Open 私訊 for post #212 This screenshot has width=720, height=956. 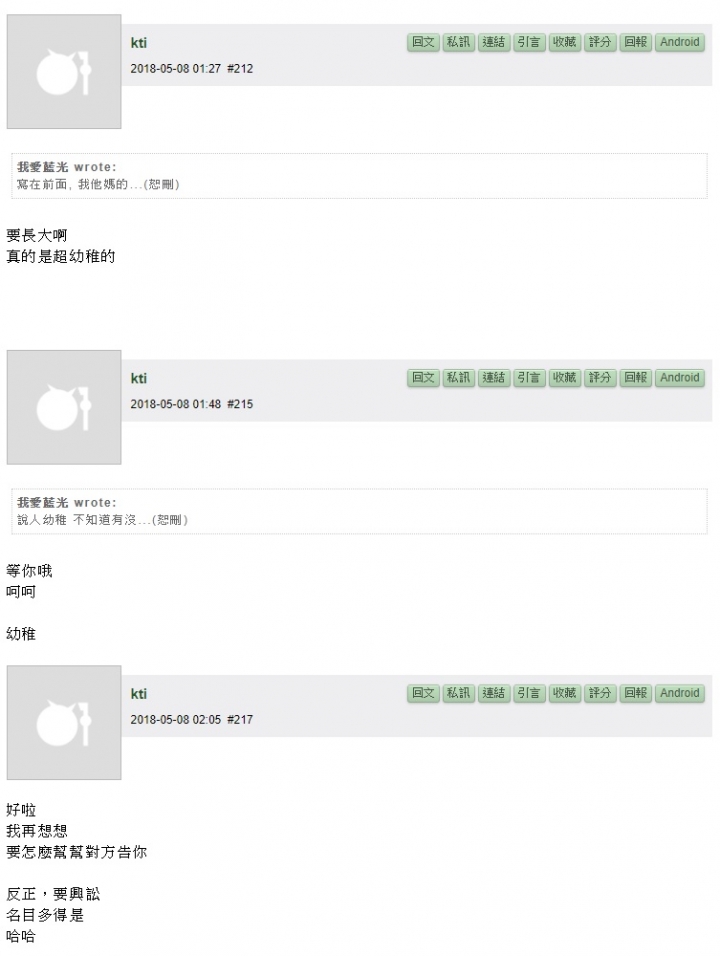pyautogui.click(x=458, y=42)
